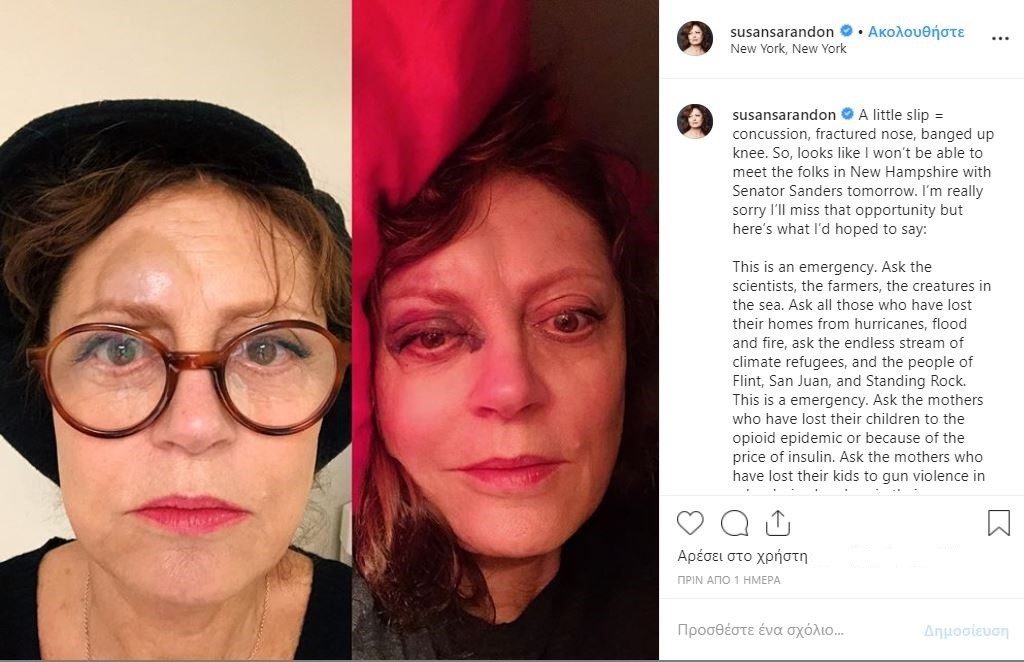Like the post with the heart icon
This screenshot has width=1024, height=662.
click(x=690, y=523)
